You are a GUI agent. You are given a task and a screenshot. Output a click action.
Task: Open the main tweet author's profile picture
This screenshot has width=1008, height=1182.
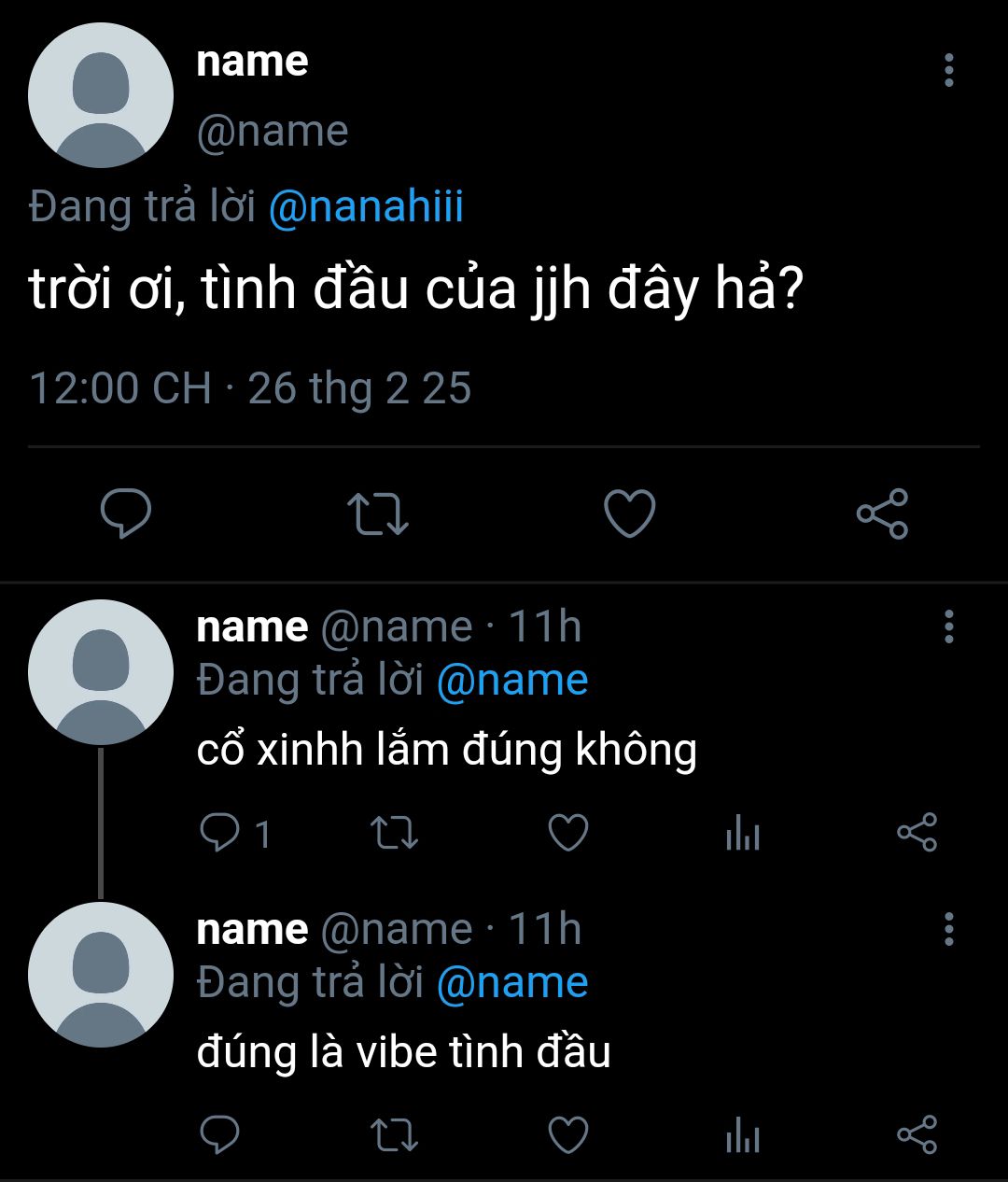click(101, 95)
